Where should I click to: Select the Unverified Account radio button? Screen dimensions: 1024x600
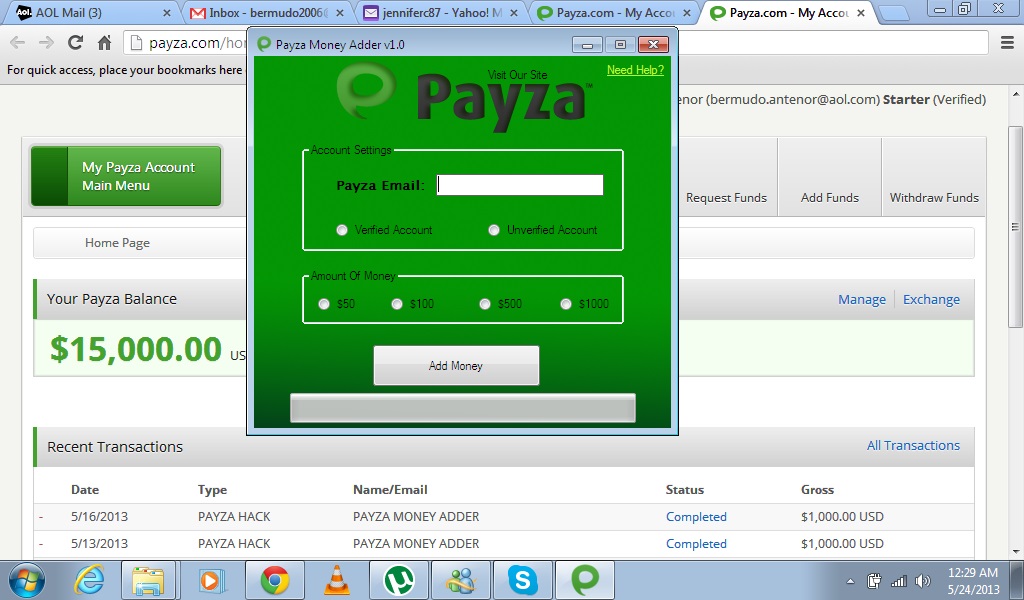[493, 230]
